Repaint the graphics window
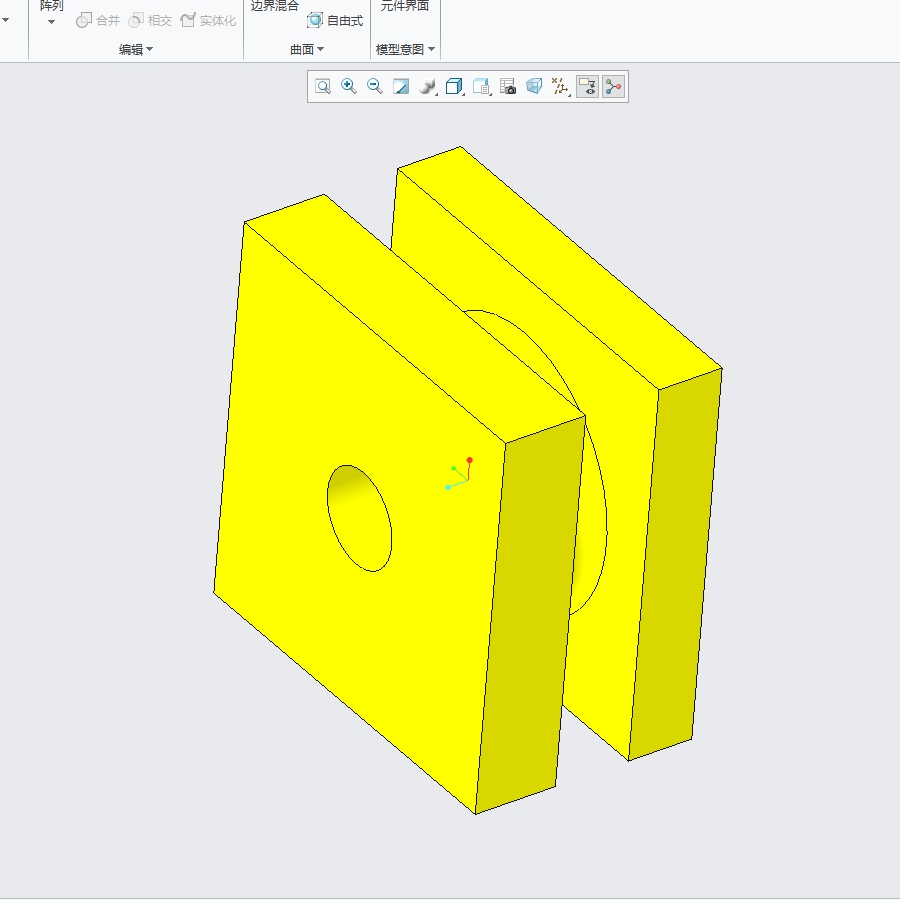900x900 pixels. tap(401, 87)
